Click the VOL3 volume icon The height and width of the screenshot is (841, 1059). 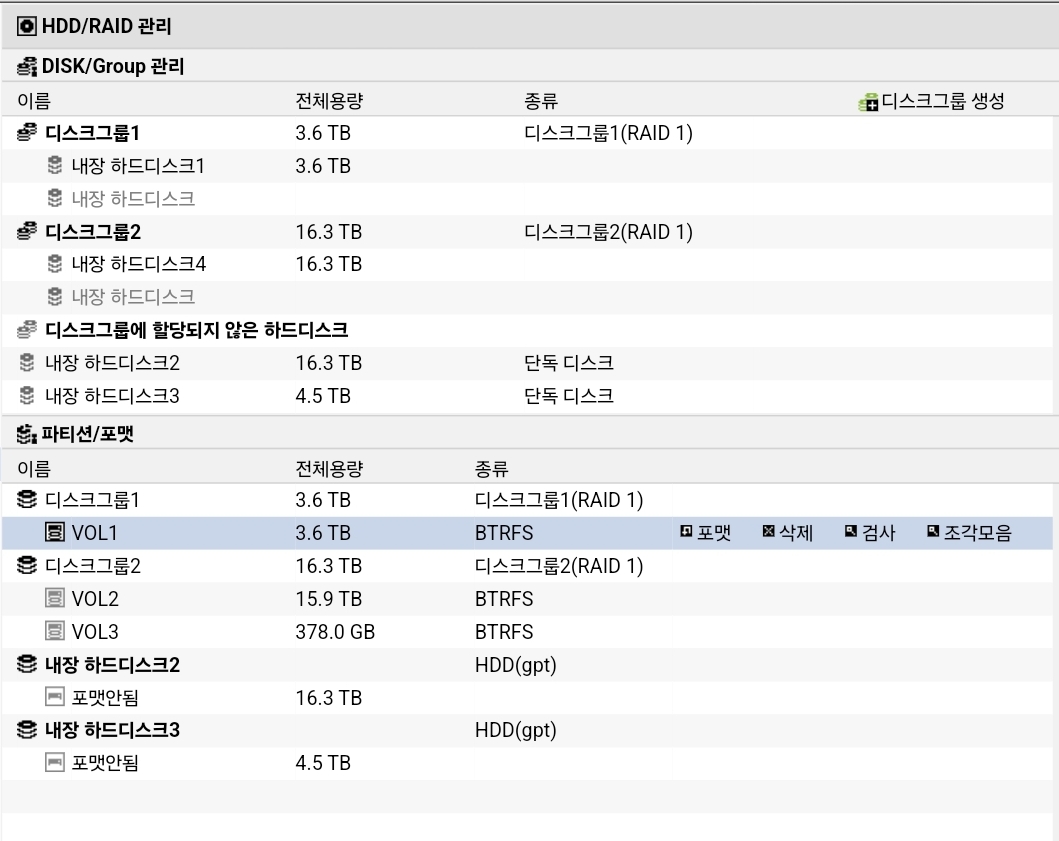pyautogui.click(x=55, y=631)
